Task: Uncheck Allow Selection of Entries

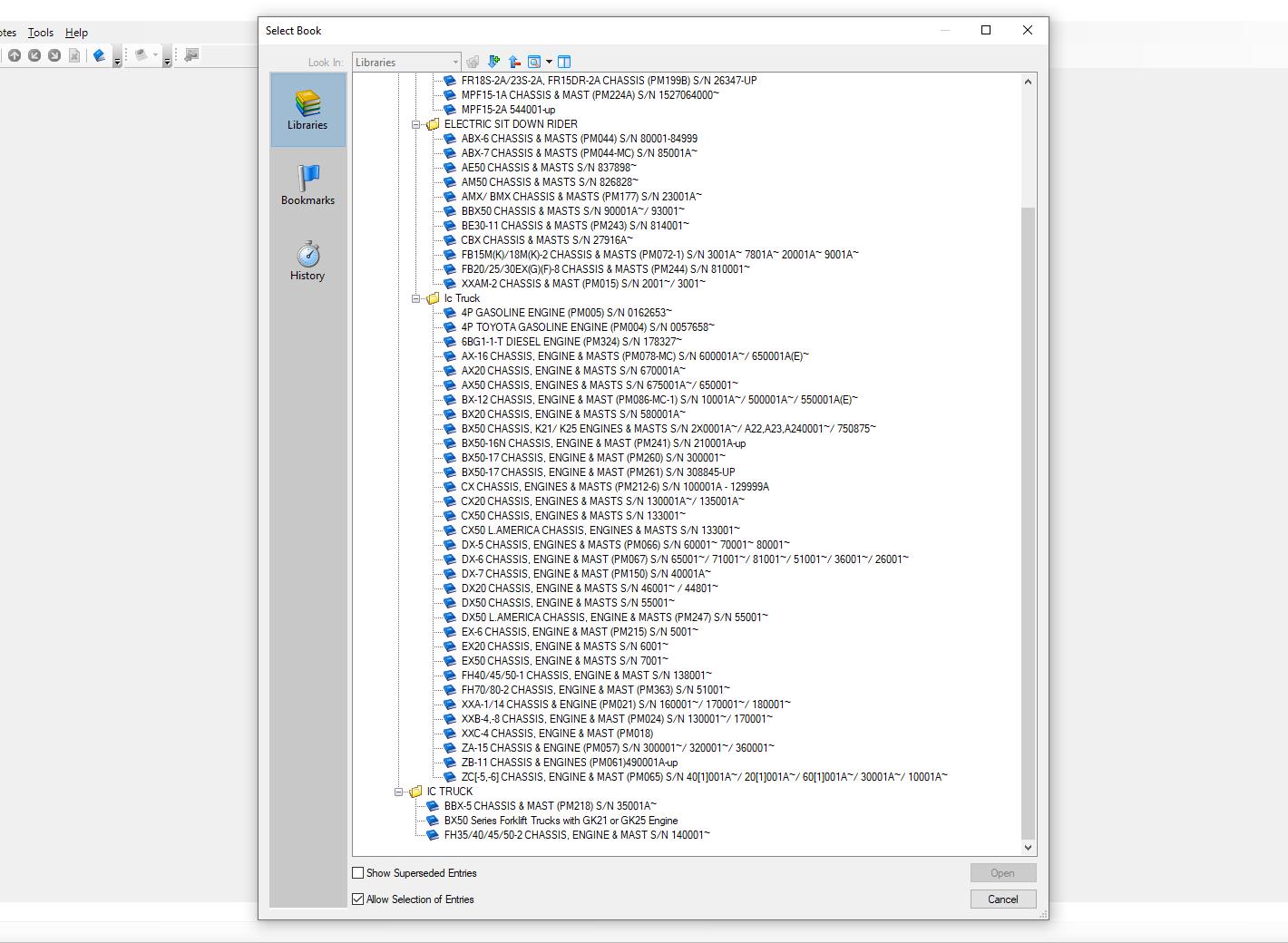Action: [358, 899]
